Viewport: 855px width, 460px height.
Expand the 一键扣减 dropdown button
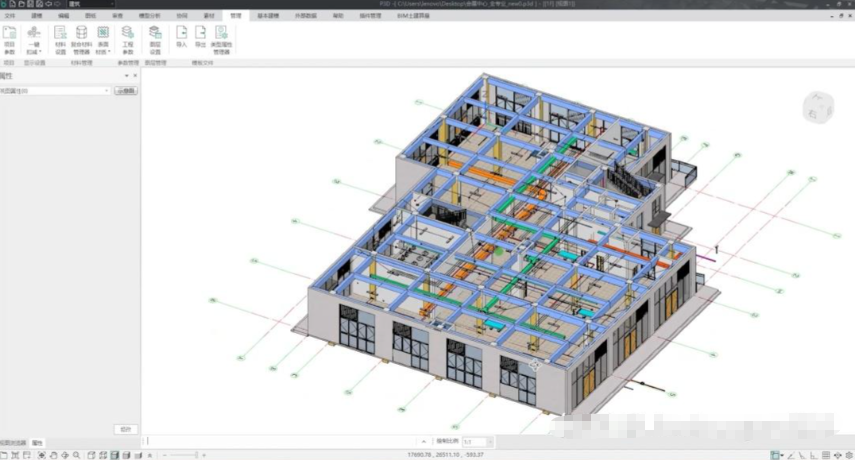click(x=34, y=46)
